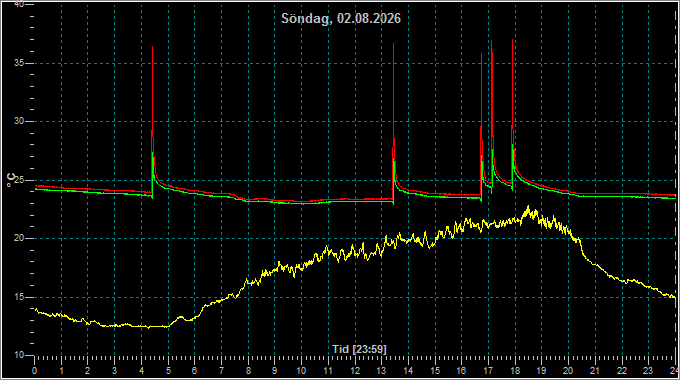The height and width of the screenshot is (380, 680).
Task: Click the top of the last red spike near hour 18
Action: (x=513, y=40)
